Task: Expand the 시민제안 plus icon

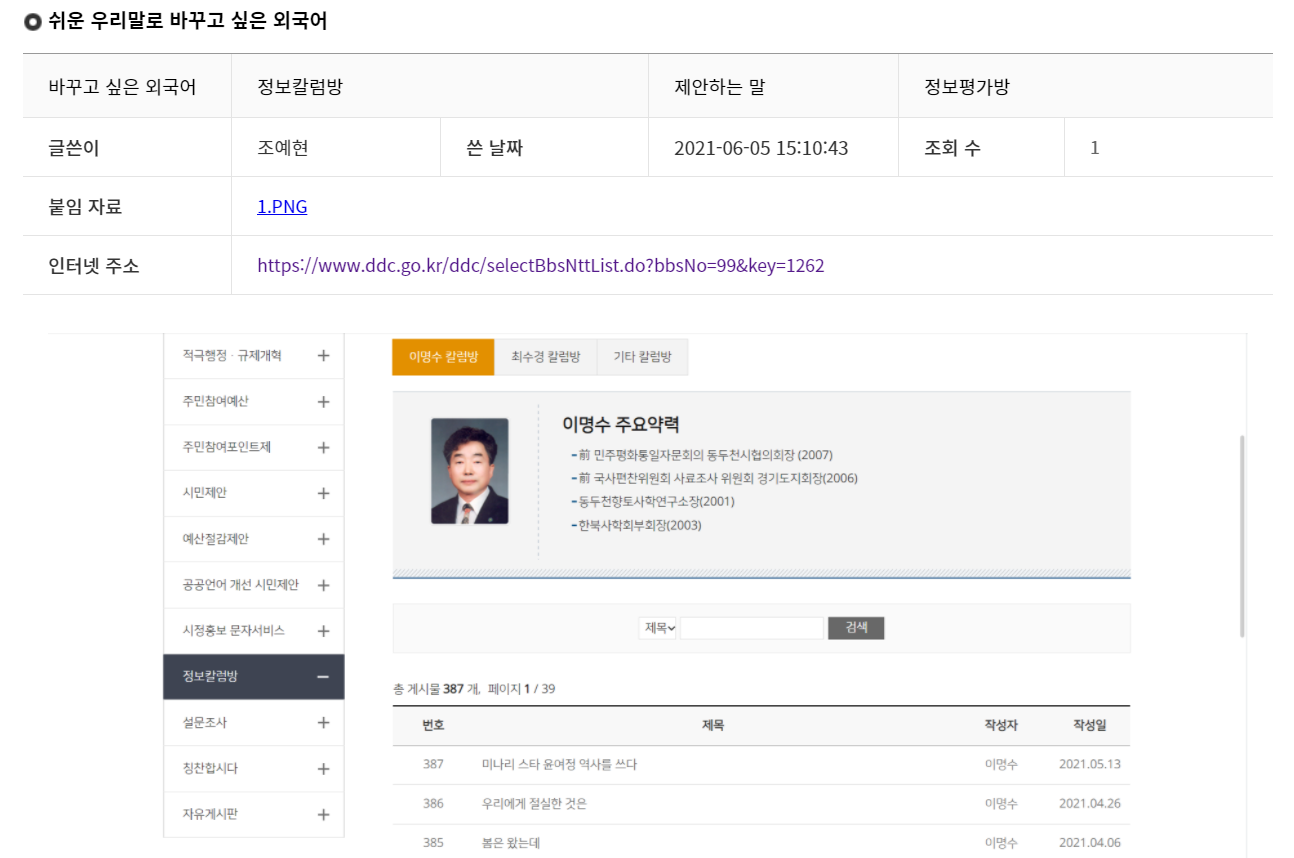Action: 323,494
